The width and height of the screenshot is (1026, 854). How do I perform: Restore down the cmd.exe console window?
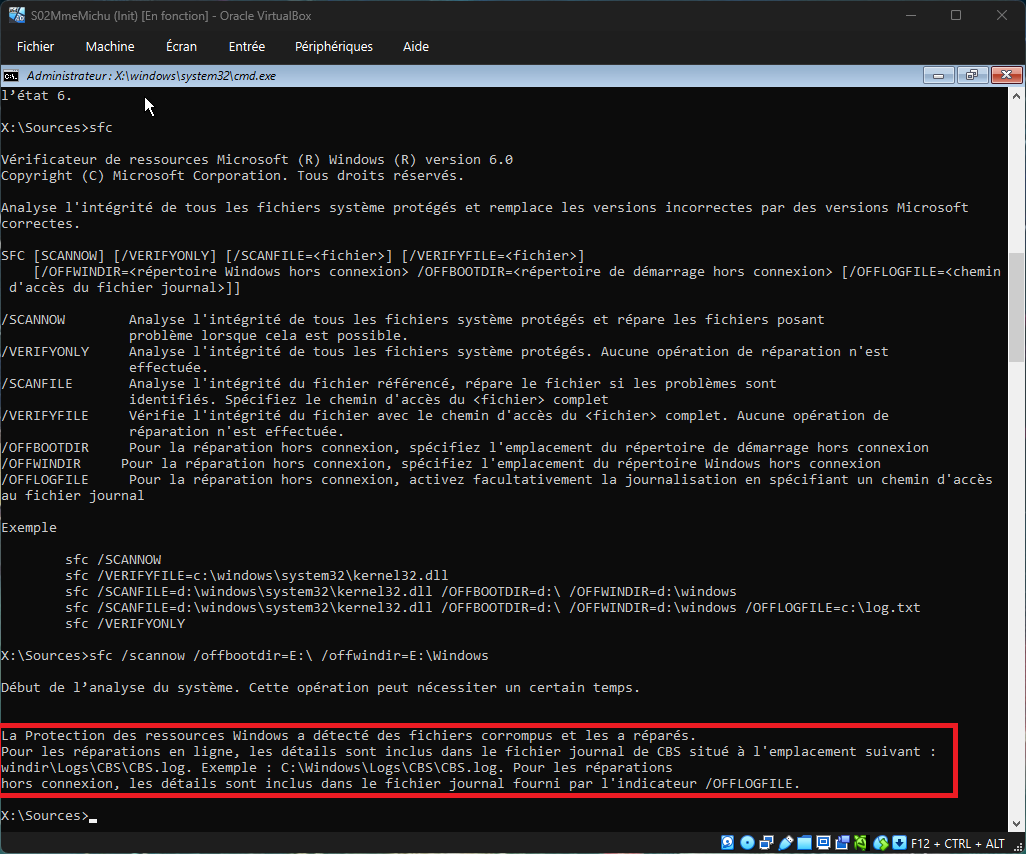pos(971,76)
